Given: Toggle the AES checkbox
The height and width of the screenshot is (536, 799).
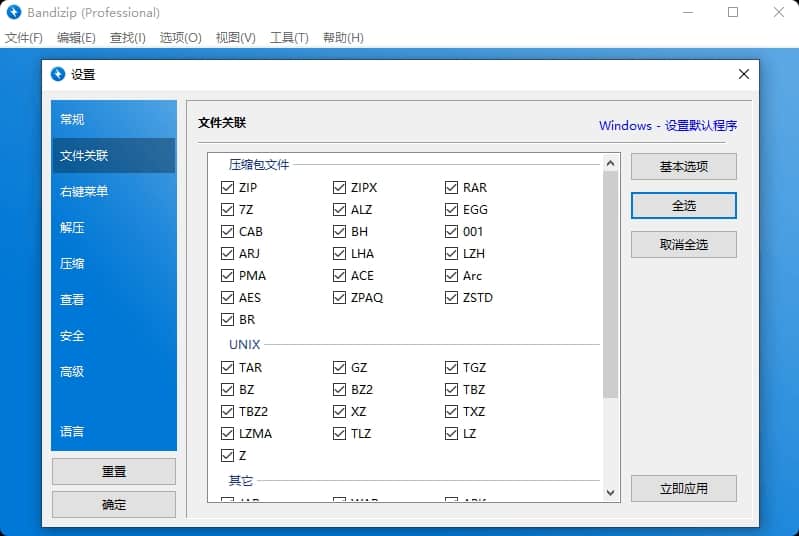Looking at the screenshot, I should coord(227,298).
